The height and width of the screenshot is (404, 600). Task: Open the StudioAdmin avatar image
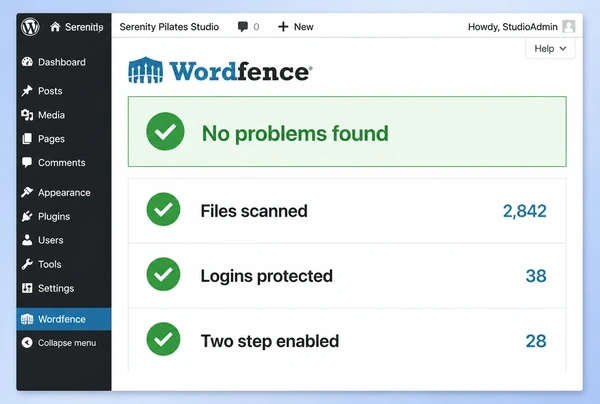[x=569, y=27]
